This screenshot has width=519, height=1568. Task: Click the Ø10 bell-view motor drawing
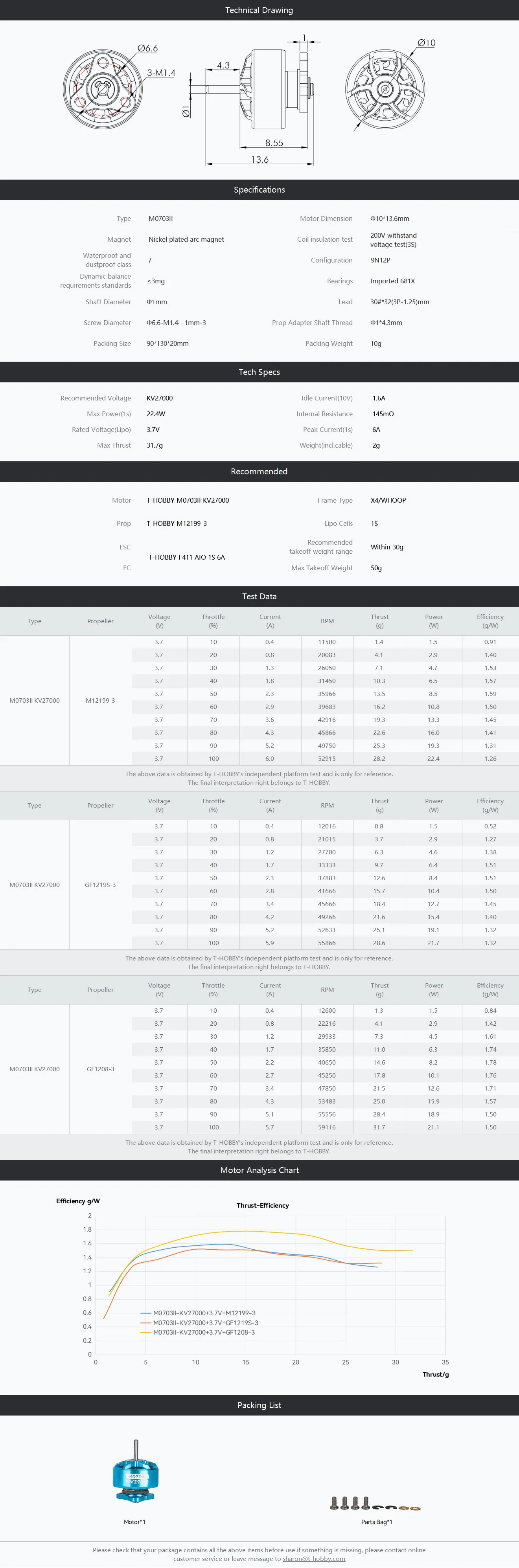(385, 90)
